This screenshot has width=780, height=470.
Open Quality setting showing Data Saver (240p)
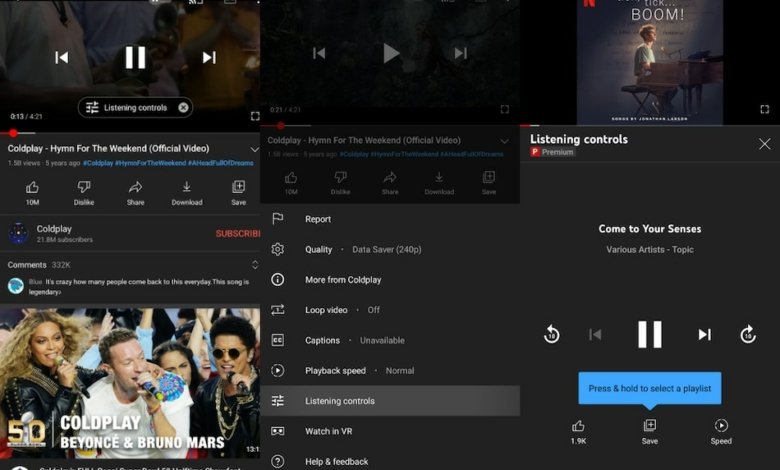tap(390, 249)
